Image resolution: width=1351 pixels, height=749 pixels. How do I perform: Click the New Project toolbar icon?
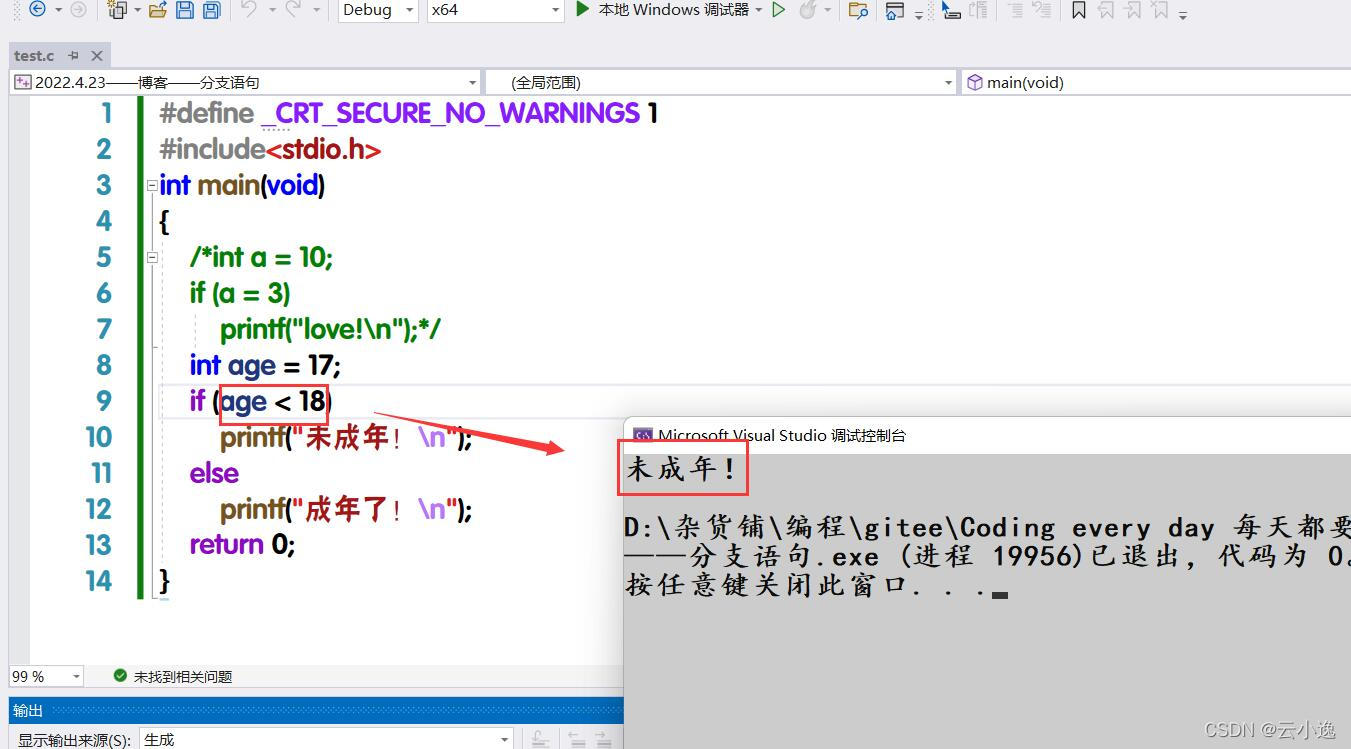[118, 10]
